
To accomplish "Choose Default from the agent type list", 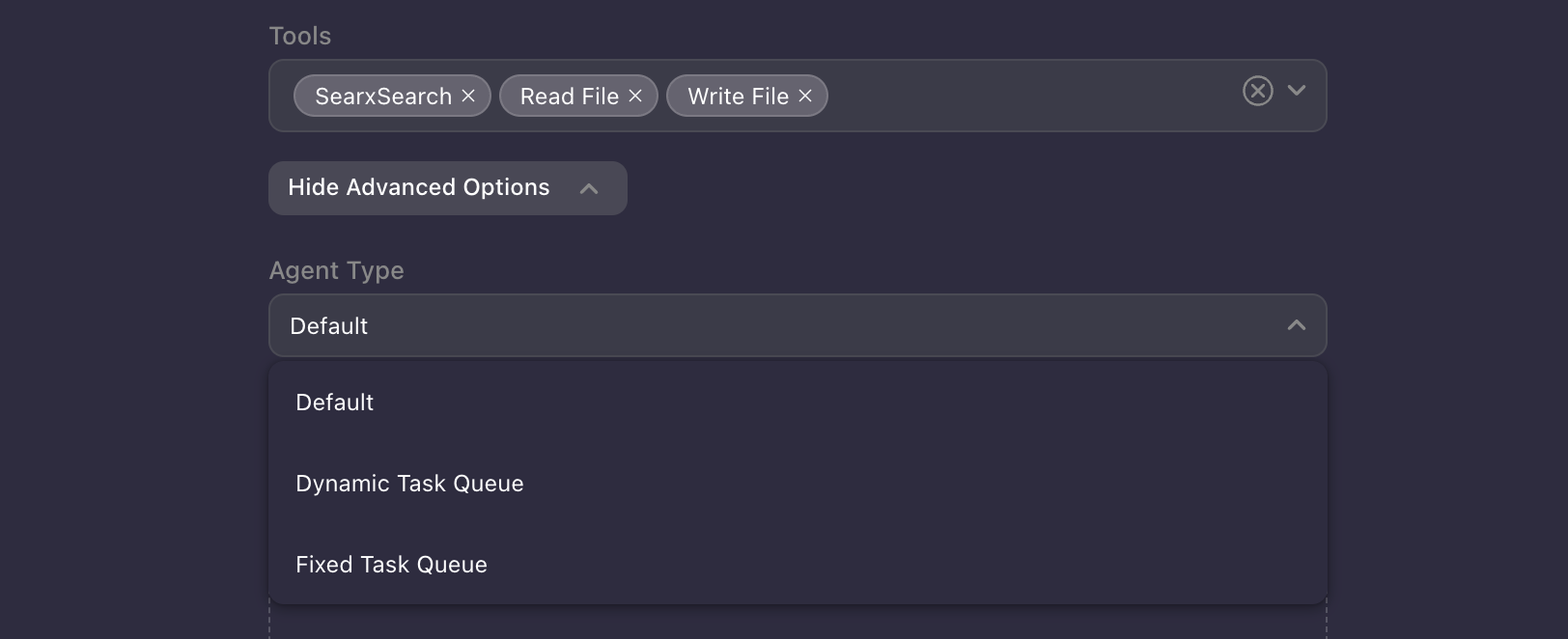I will (335, 403).
